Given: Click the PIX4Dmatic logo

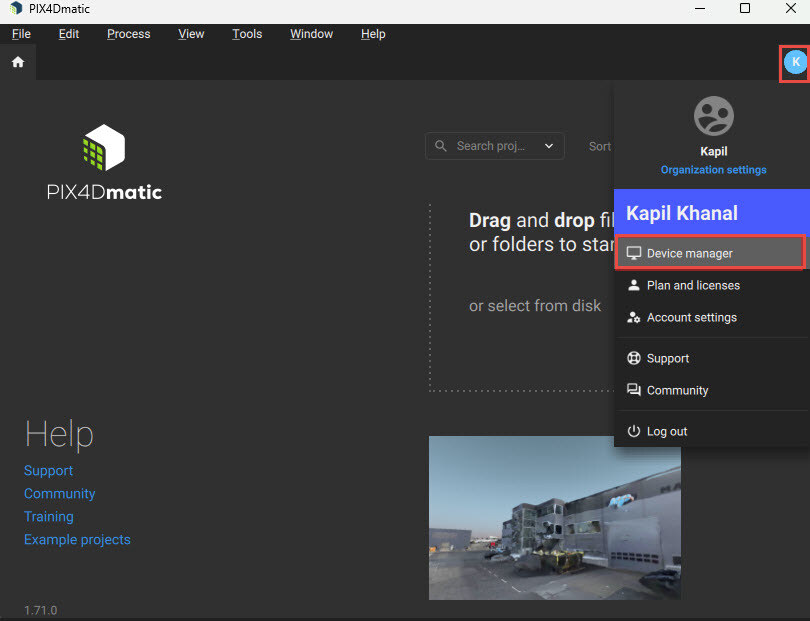Looking at the screenshot, I should 104,162.
